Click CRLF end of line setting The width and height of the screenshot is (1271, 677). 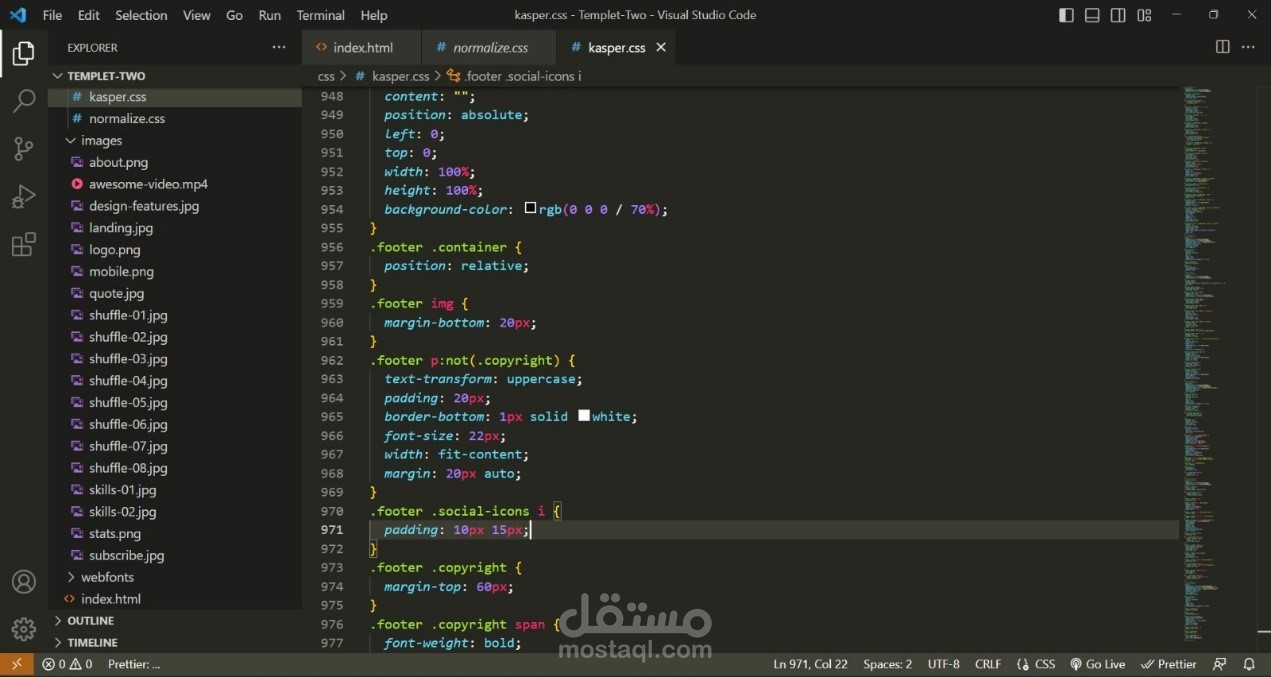tap(988, 664)
